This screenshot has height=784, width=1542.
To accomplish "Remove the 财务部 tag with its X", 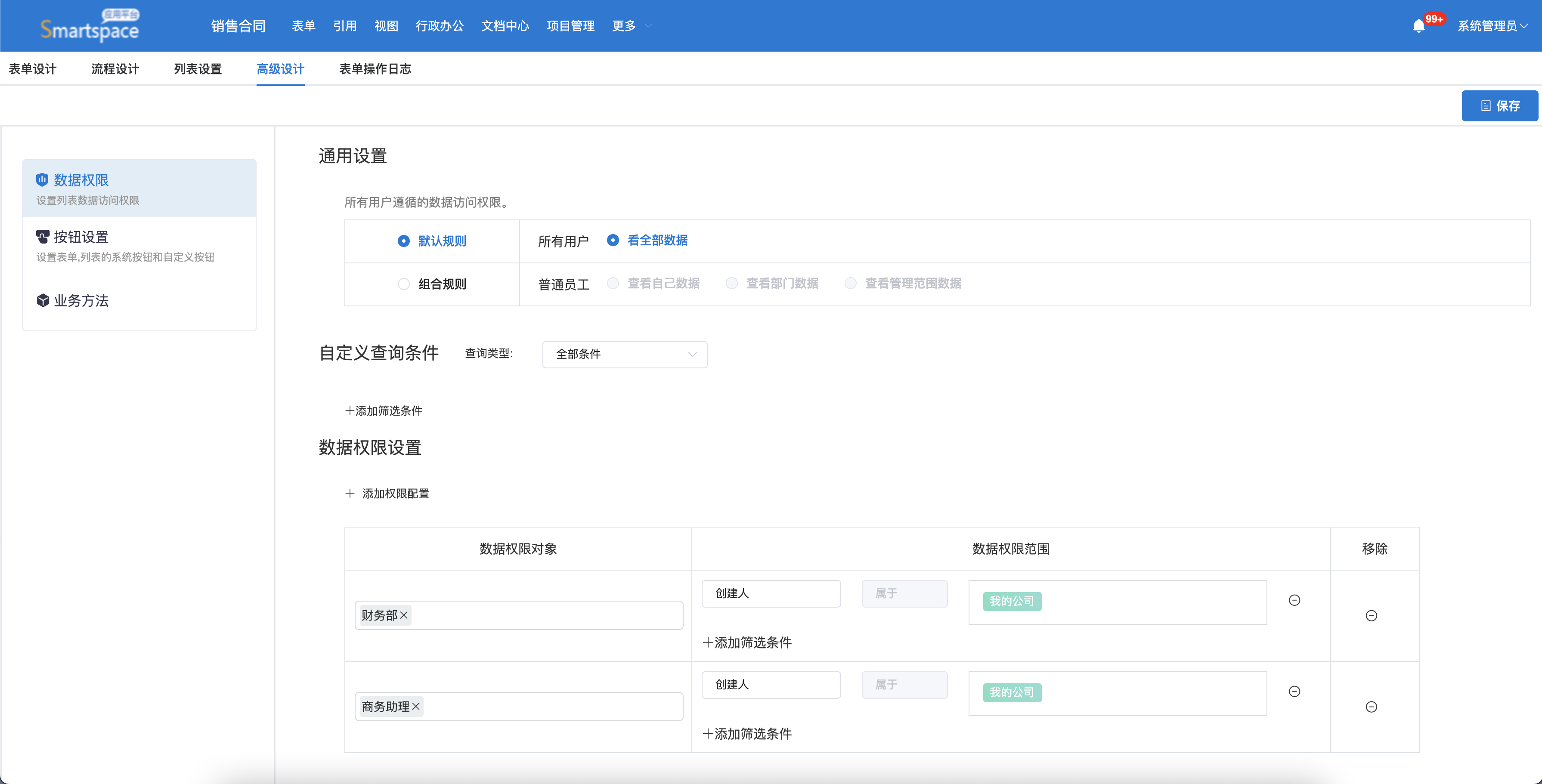I will 404,615.
